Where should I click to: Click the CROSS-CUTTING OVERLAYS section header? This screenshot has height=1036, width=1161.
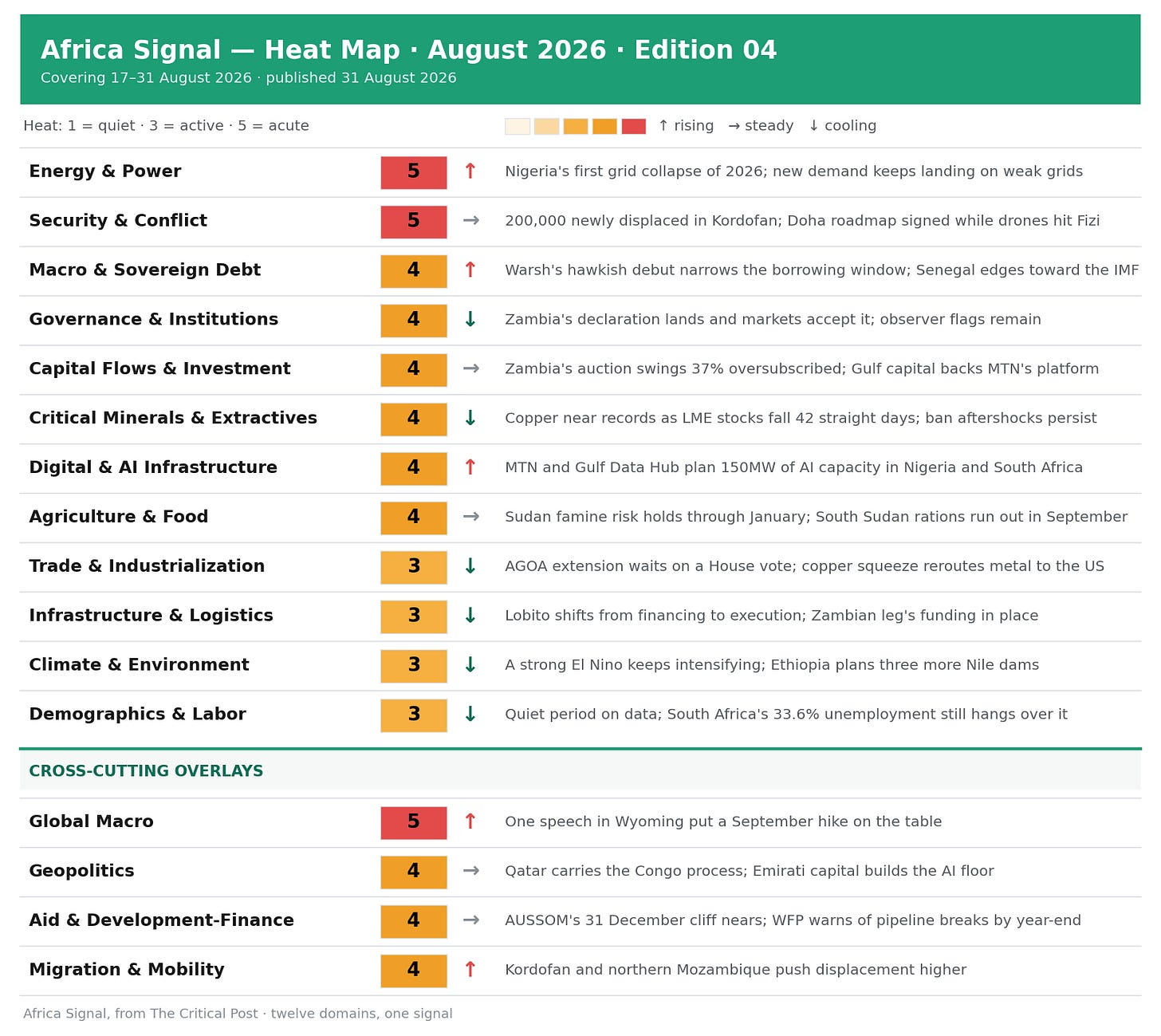click(x=146, y=771)
